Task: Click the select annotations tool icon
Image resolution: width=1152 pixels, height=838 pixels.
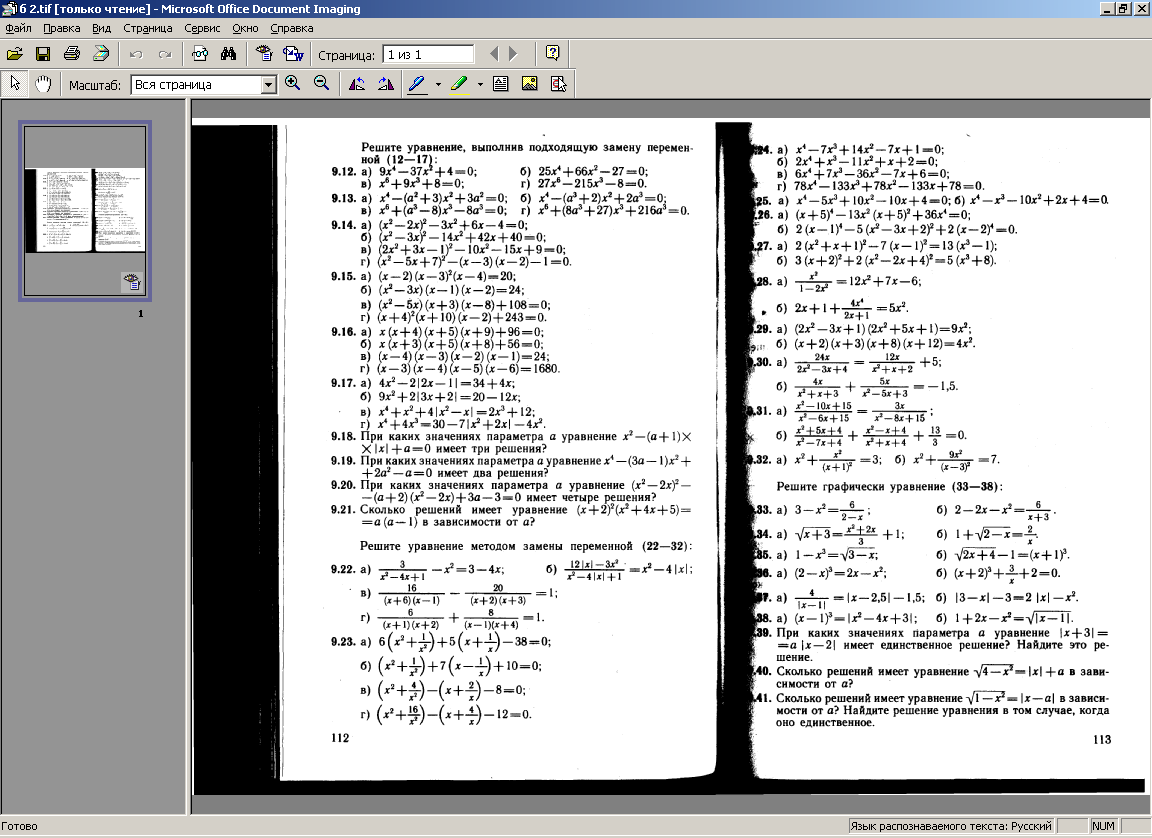Action: point(558,84)
